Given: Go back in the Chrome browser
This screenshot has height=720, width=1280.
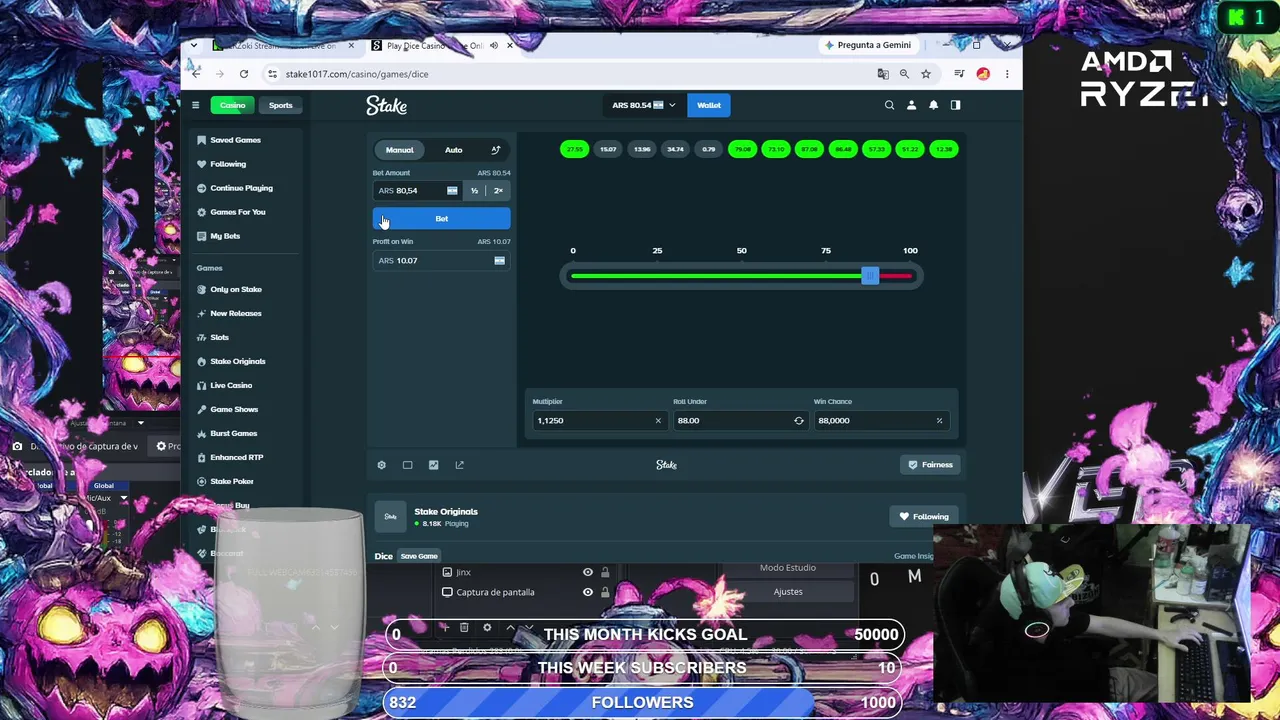Looking at the screenshot, I should (196, 74).
